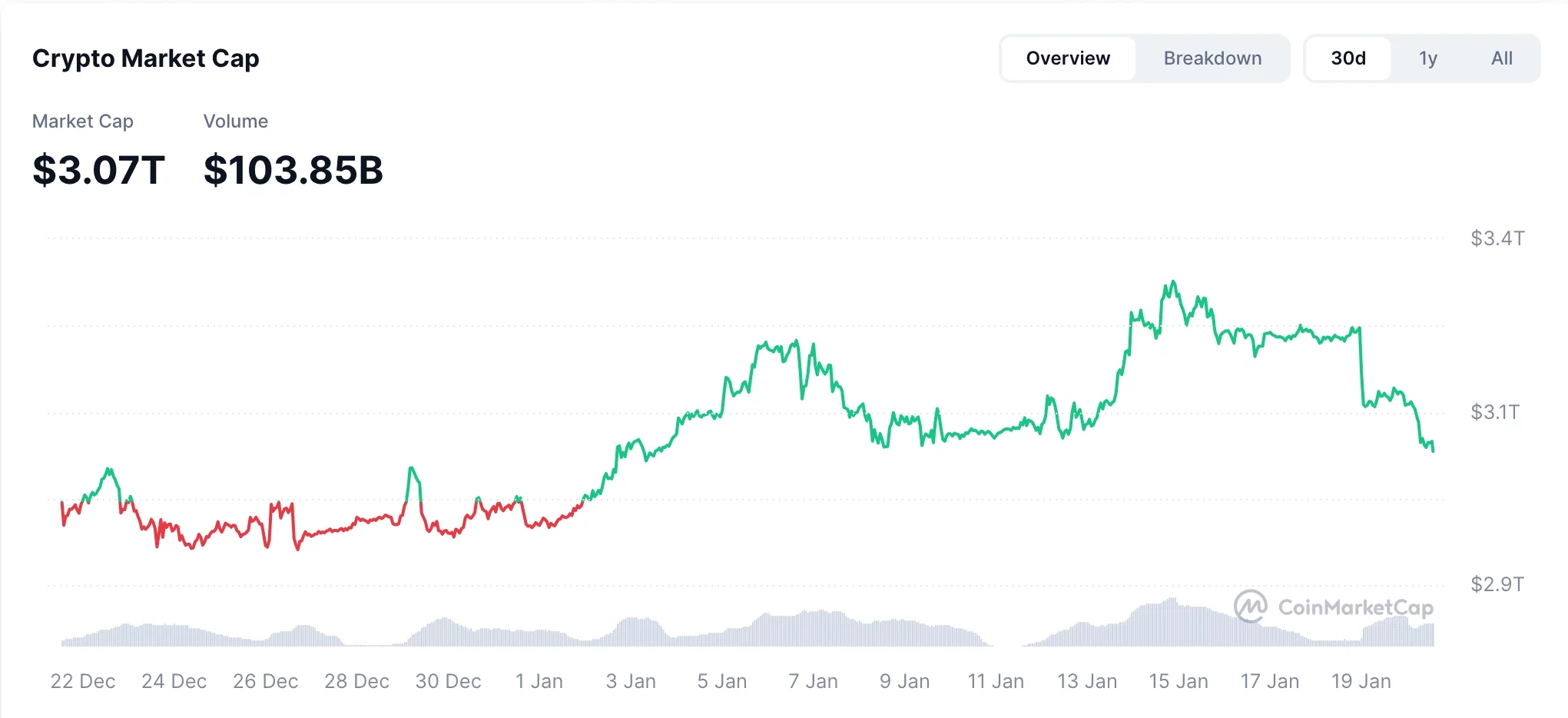Viewport: 1568px width, 718px height.
Task: Click the $103.85B volume value
Action: coord(293,171)
